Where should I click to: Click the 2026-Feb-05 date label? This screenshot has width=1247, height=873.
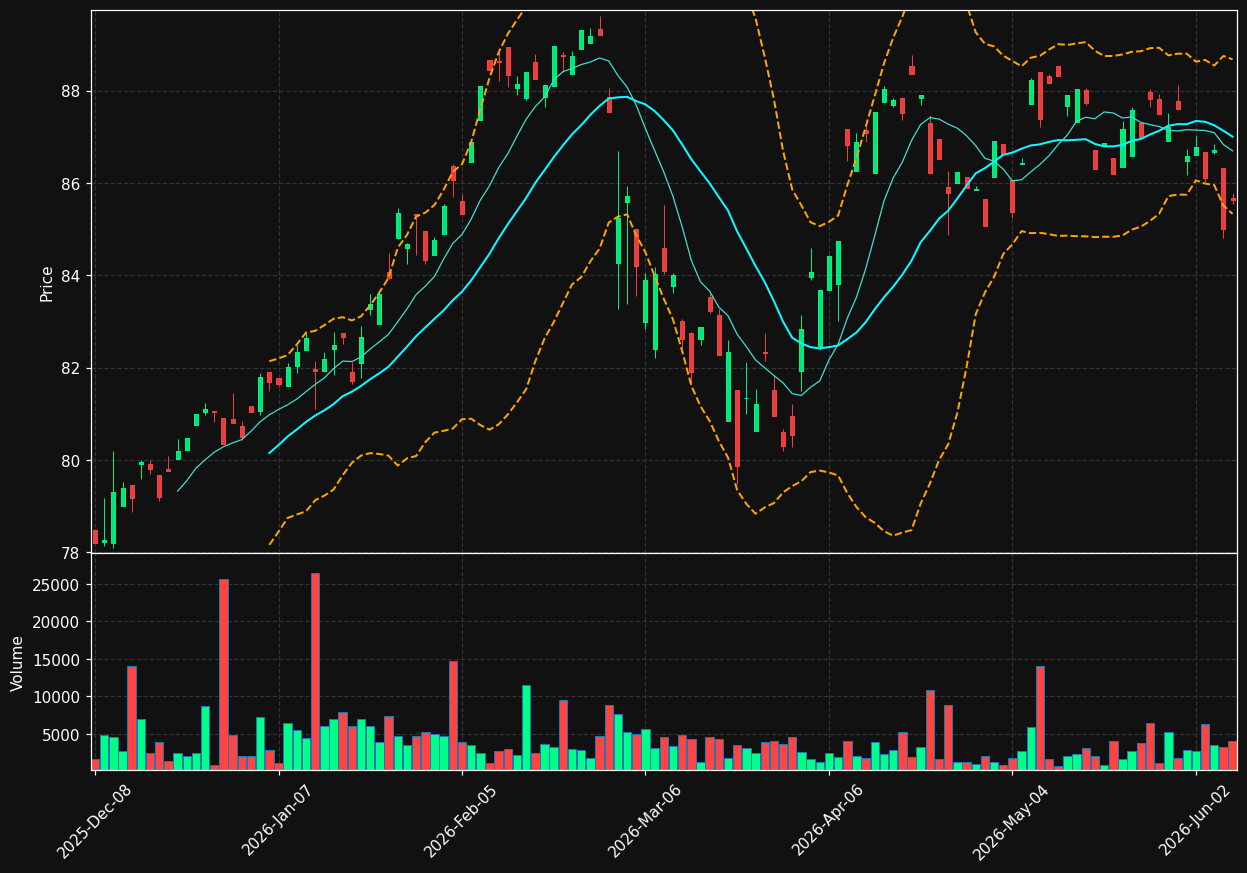[461, 821]
